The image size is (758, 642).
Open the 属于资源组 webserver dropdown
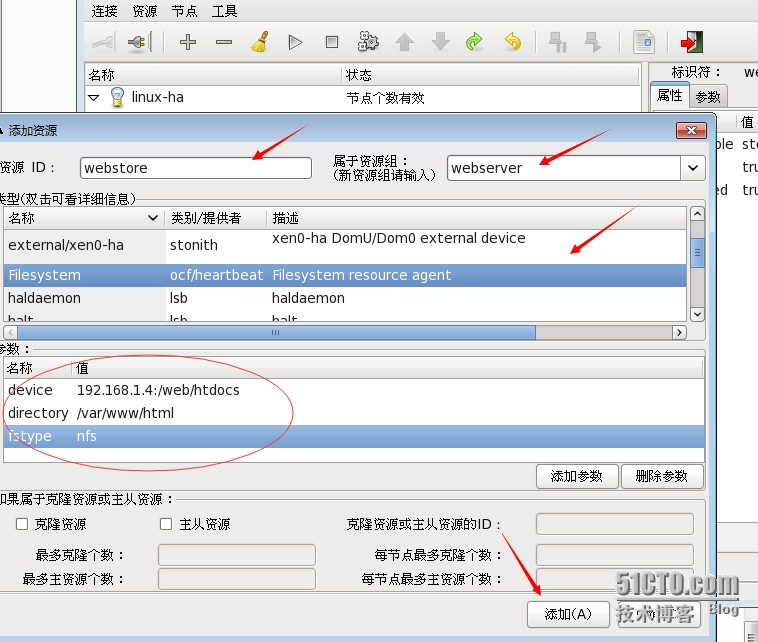[693, 168]
